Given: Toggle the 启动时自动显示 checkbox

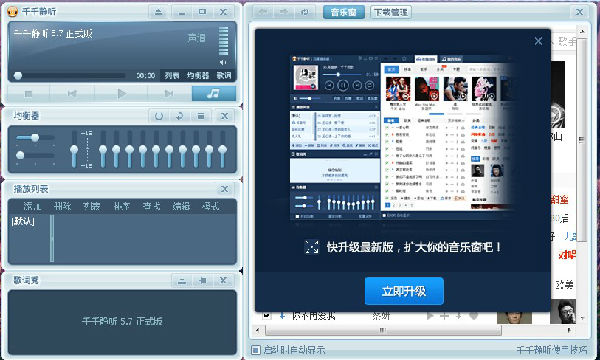Looking at the screenshot, I should tap(256, 350).
